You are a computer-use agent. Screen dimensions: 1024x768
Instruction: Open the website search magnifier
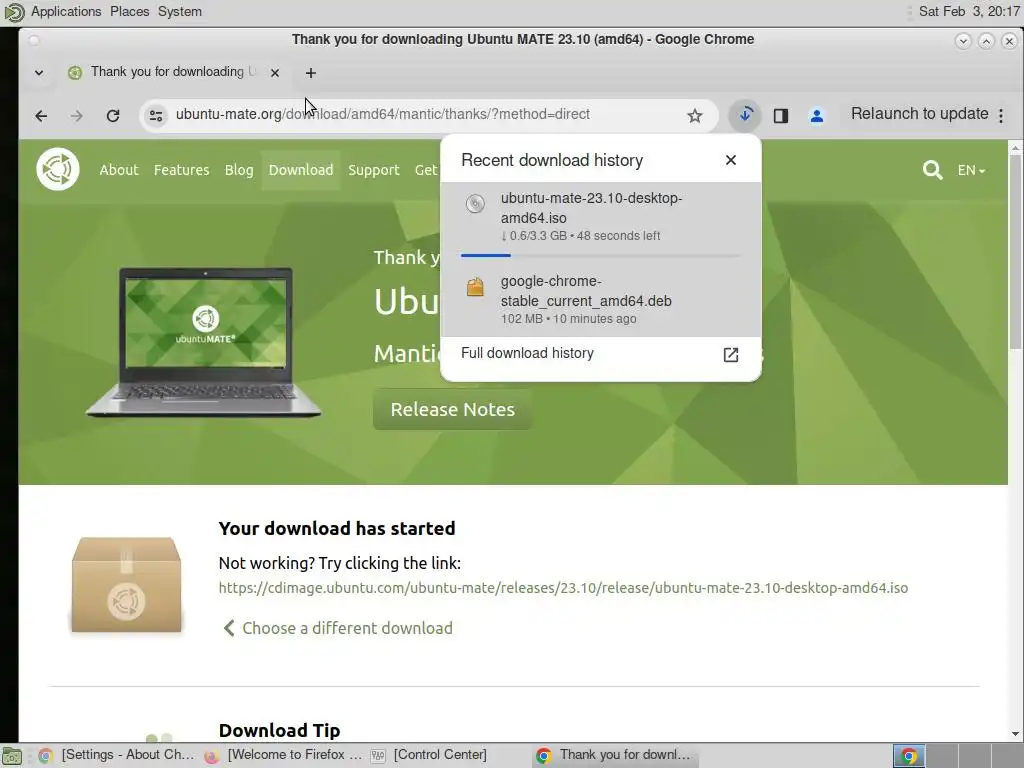point(932,170)
